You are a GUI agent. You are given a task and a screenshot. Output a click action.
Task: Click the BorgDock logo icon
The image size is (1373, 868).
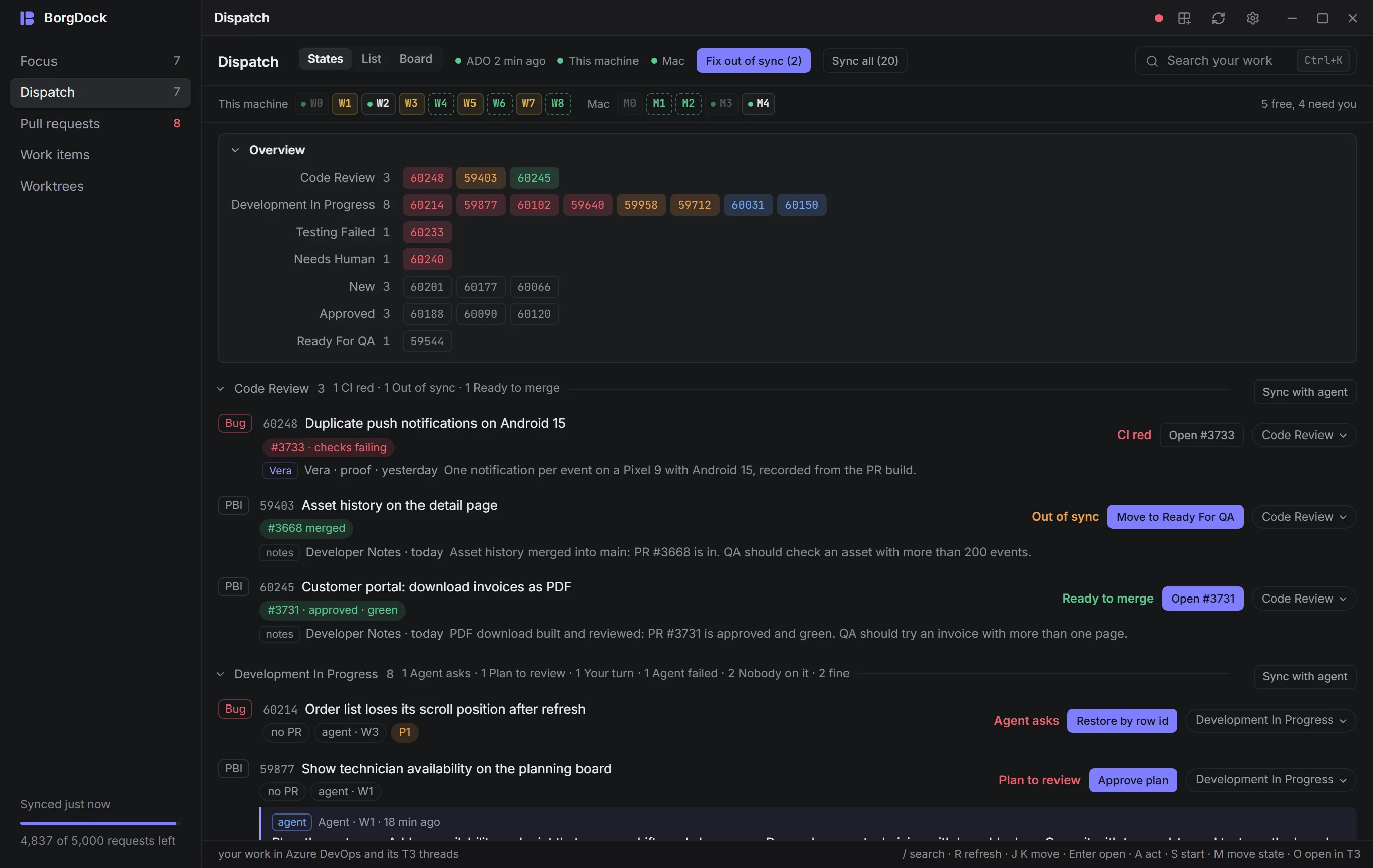point(27,18)
